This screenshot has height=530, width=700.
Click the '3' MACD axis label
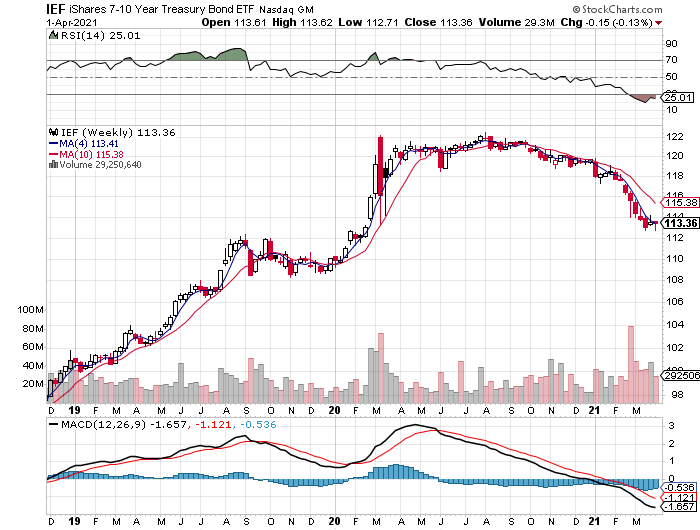(671, 426)
